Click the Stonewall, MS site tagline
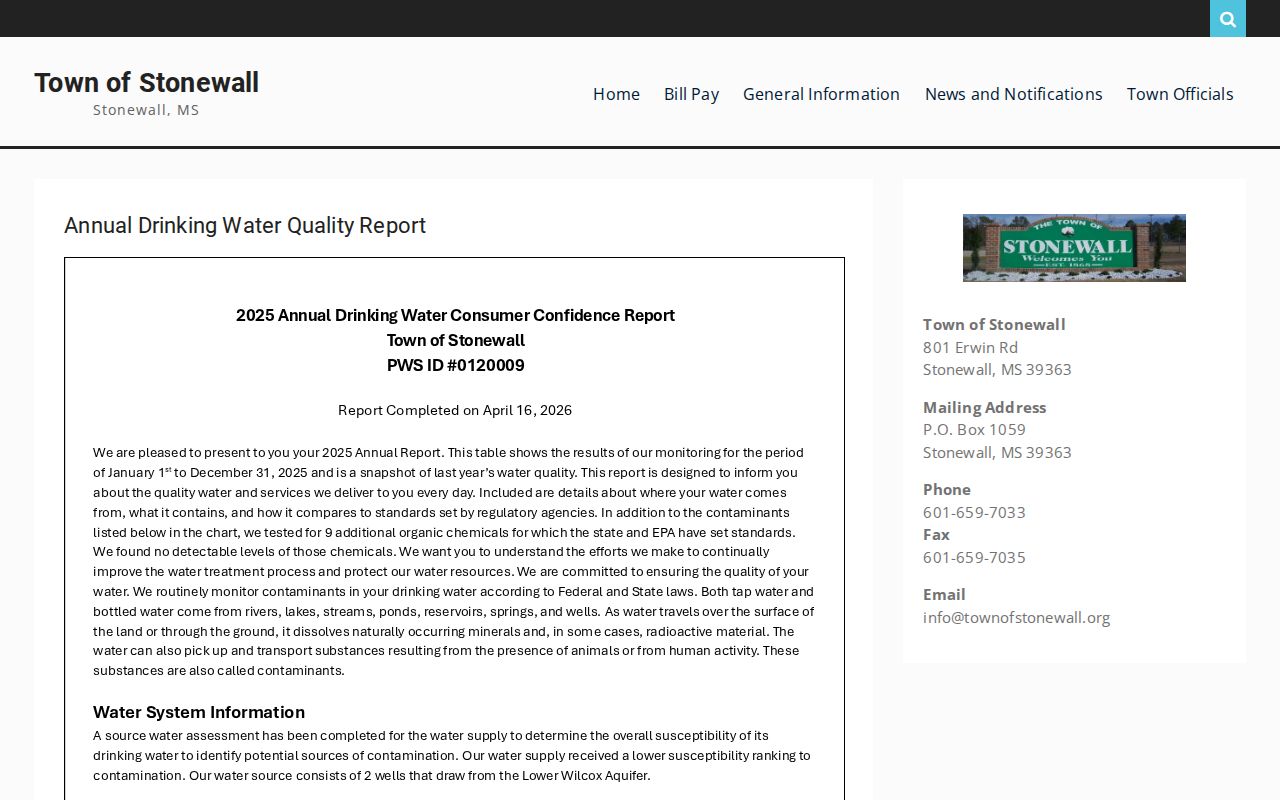Viewport: 1280px width, 800px height. [146, 110]
